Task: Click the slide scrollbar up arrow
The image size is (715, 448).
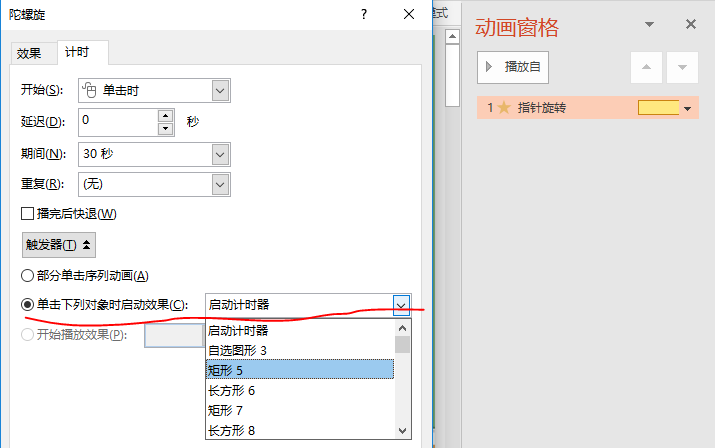Action: 452,36
